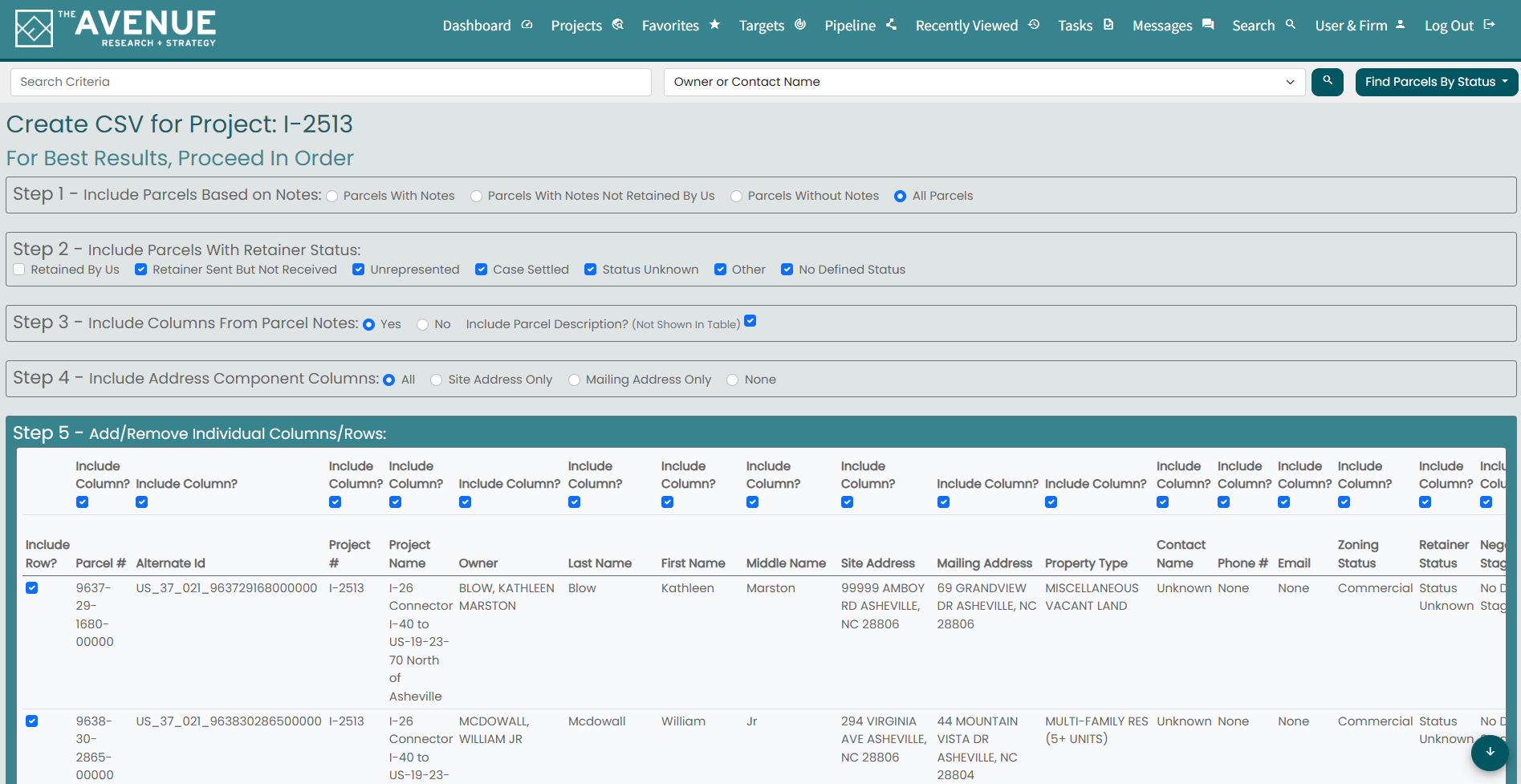Open the Targets menu item
This screenshot has height=784, width=1521.
click(x=772, y=26)
